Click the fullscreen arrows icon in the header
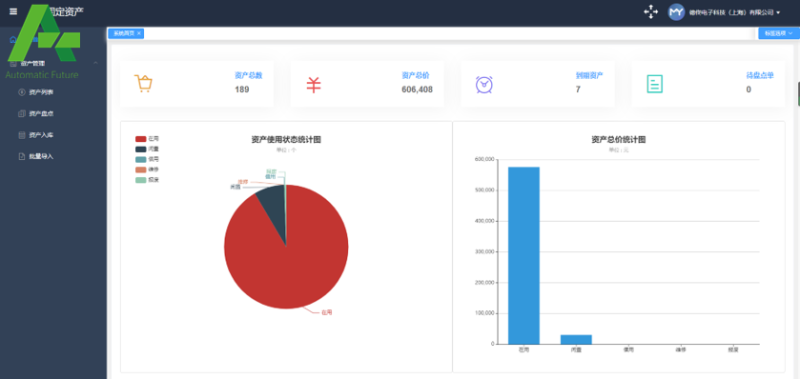The width and height of the screenshot is (800, 379). 651,12
